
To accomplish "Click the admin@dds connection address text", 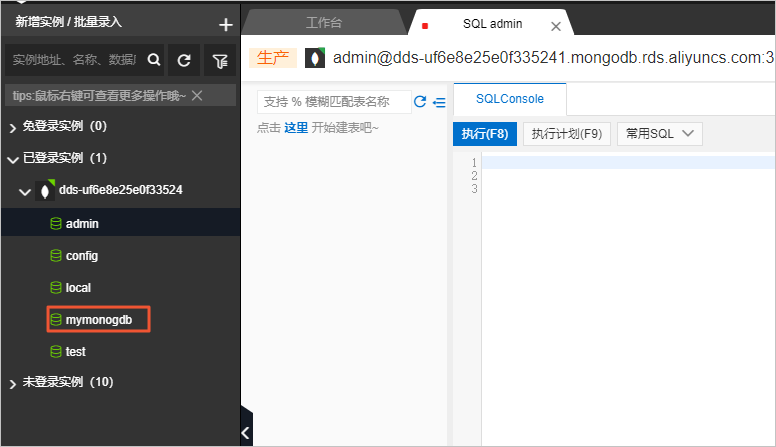I will click(553, 58).
